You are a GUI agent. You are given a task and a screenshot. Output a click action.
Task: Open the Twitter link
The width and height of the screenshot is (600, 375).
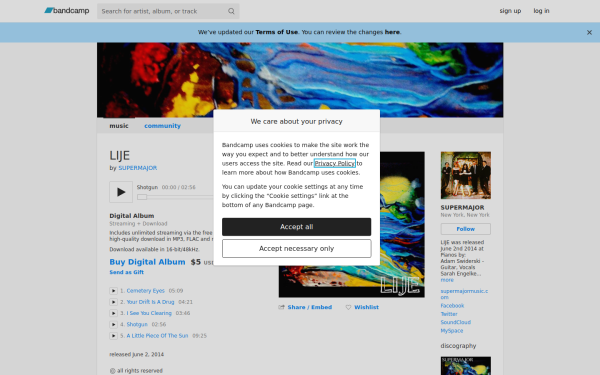[449, 314]
